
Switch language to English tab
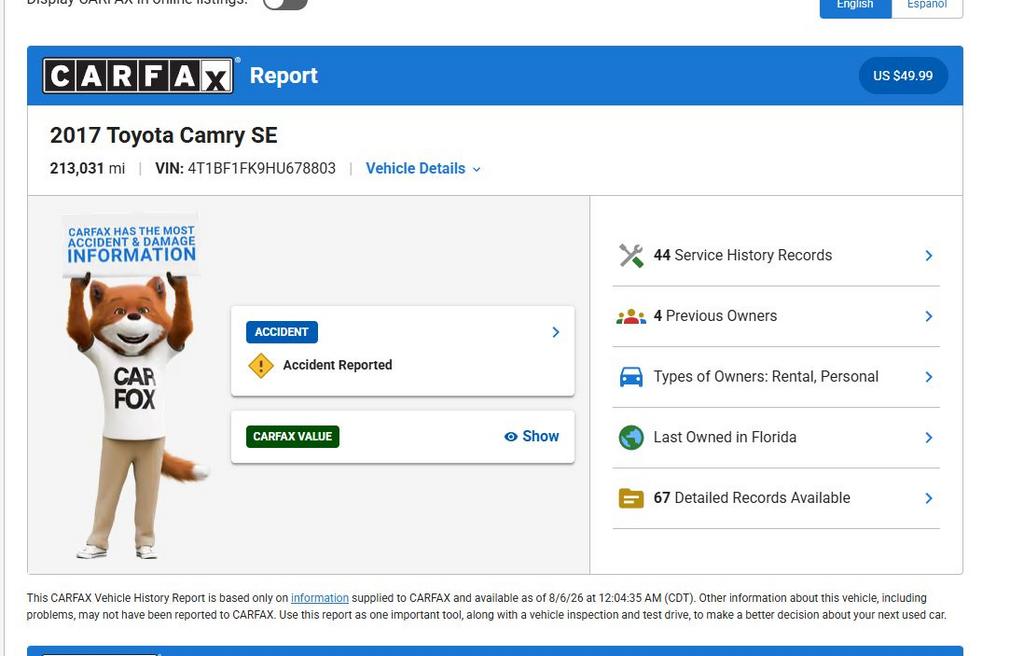point(855,5)
